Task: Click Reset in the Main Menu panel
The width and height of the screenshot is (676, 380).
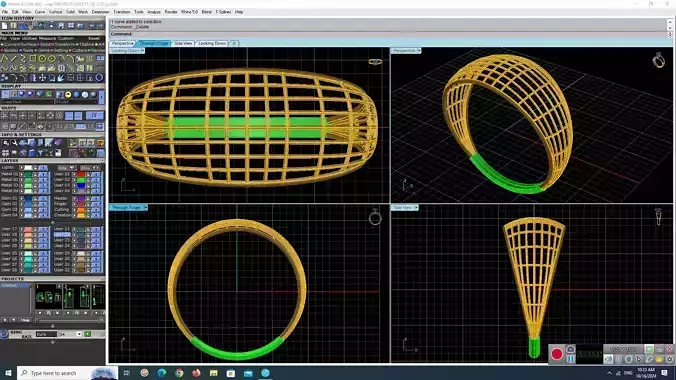Action: tap(94, 38)
